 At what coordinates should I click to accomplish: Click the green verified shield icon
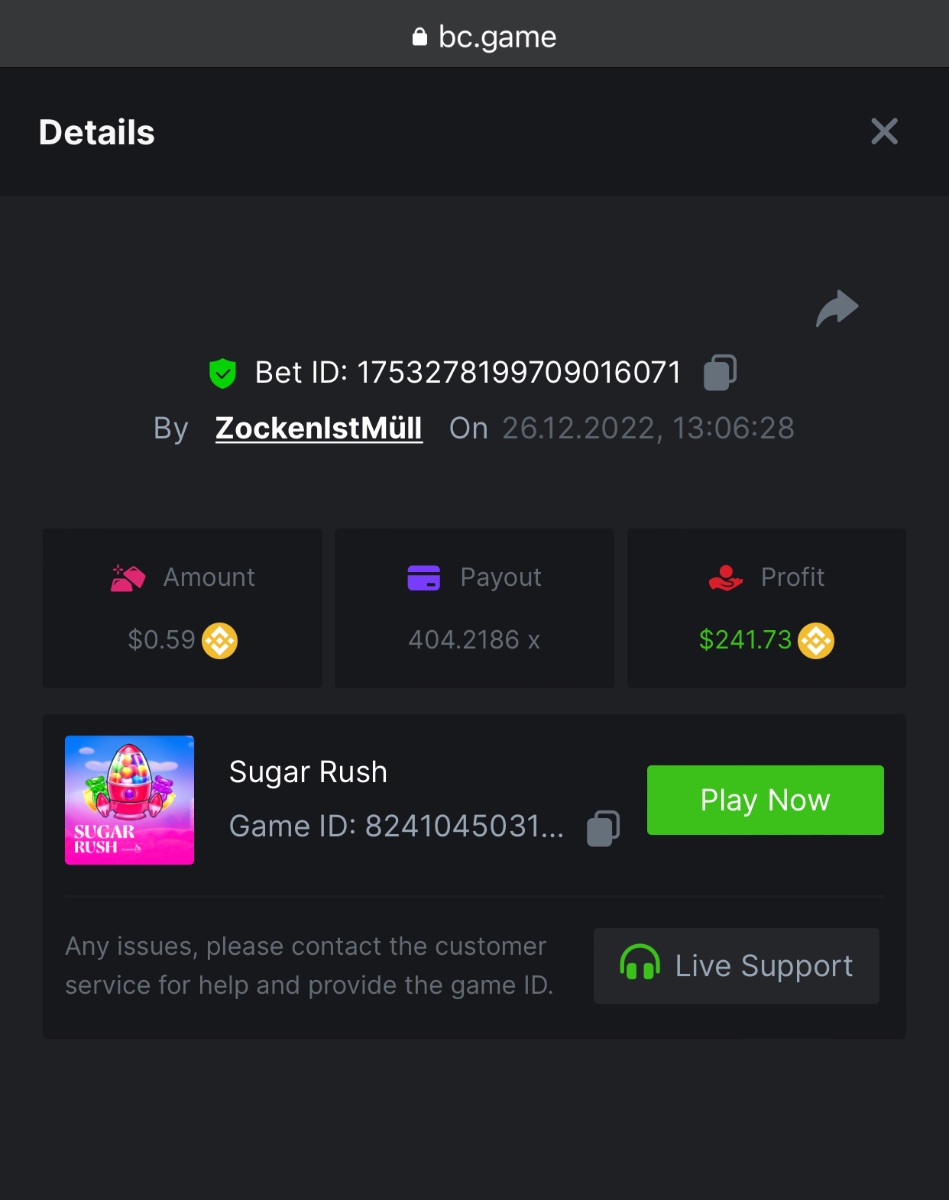pyautogui.click(x=222, y=374)
